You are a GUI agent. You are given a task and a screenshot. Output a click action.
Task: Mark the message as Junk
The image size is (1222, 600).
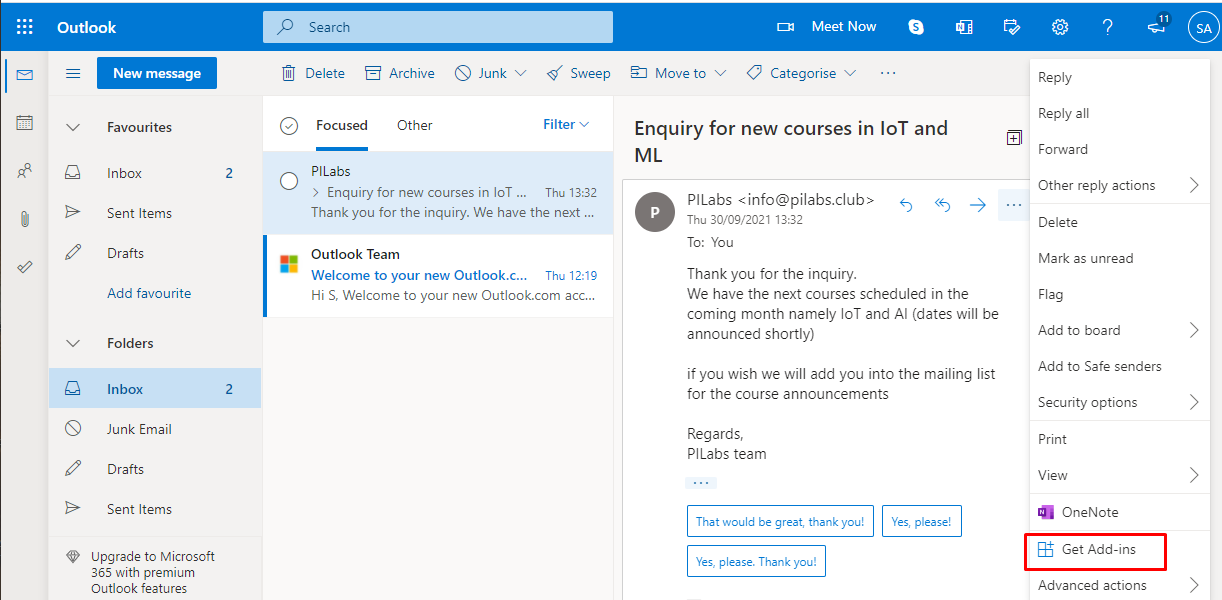[x=481, y=73]
